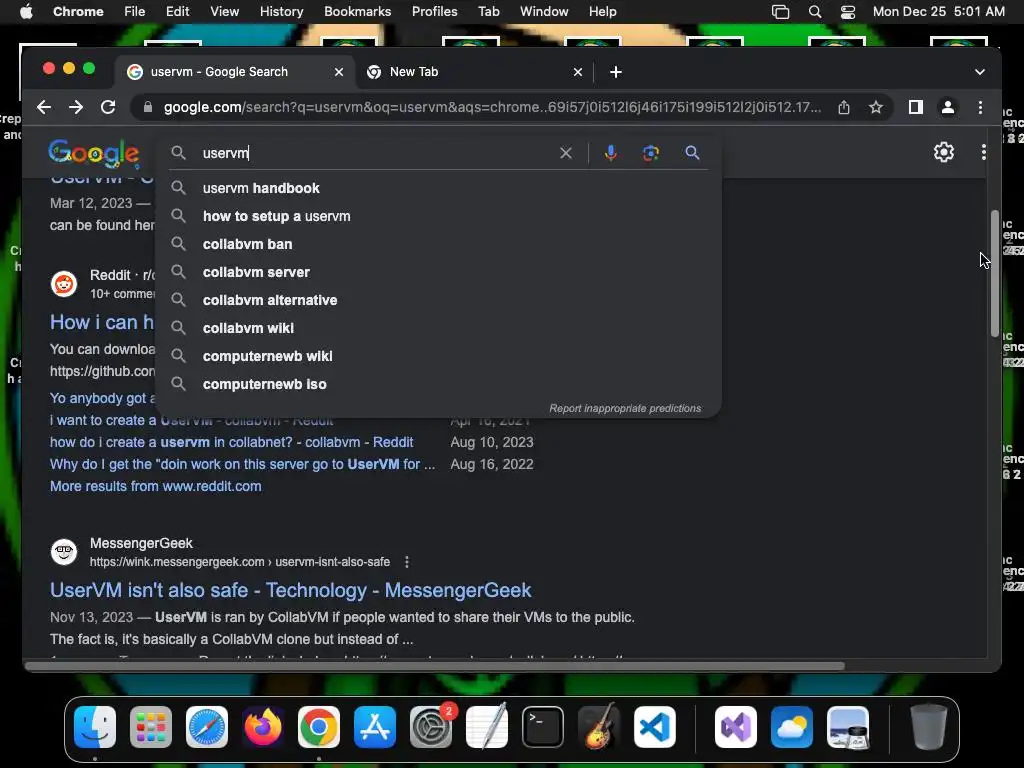This screenshot has width=1024, height=768.
Task: Toggle the Chrome side panel
Action: coord(916,107)
